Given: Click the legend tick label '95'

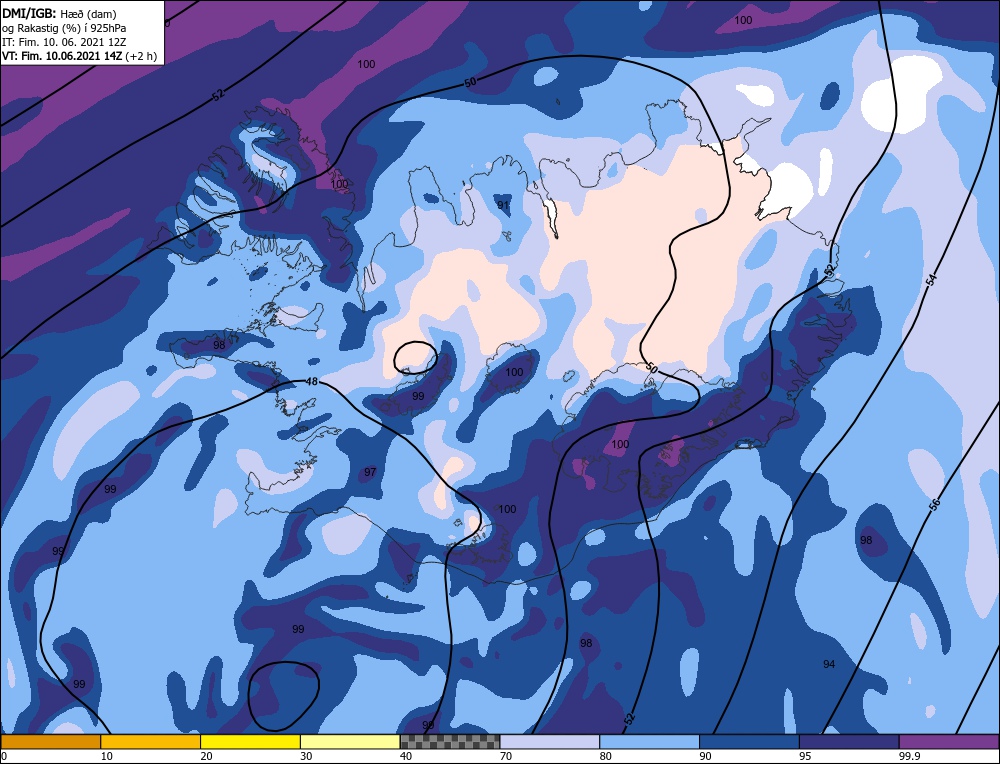Looking at the screenshot, I should click(805, 756).
